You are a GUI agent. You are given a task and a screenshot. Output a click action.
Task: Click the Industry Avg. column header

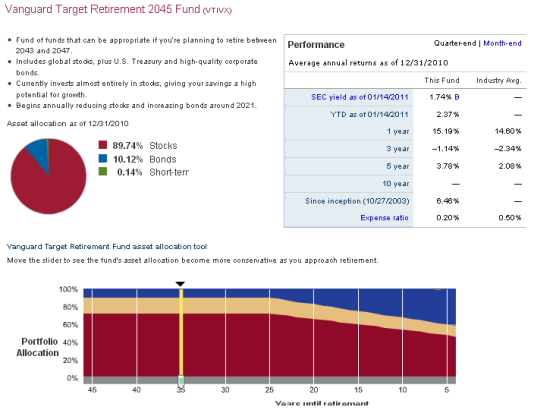click(499, 80)
